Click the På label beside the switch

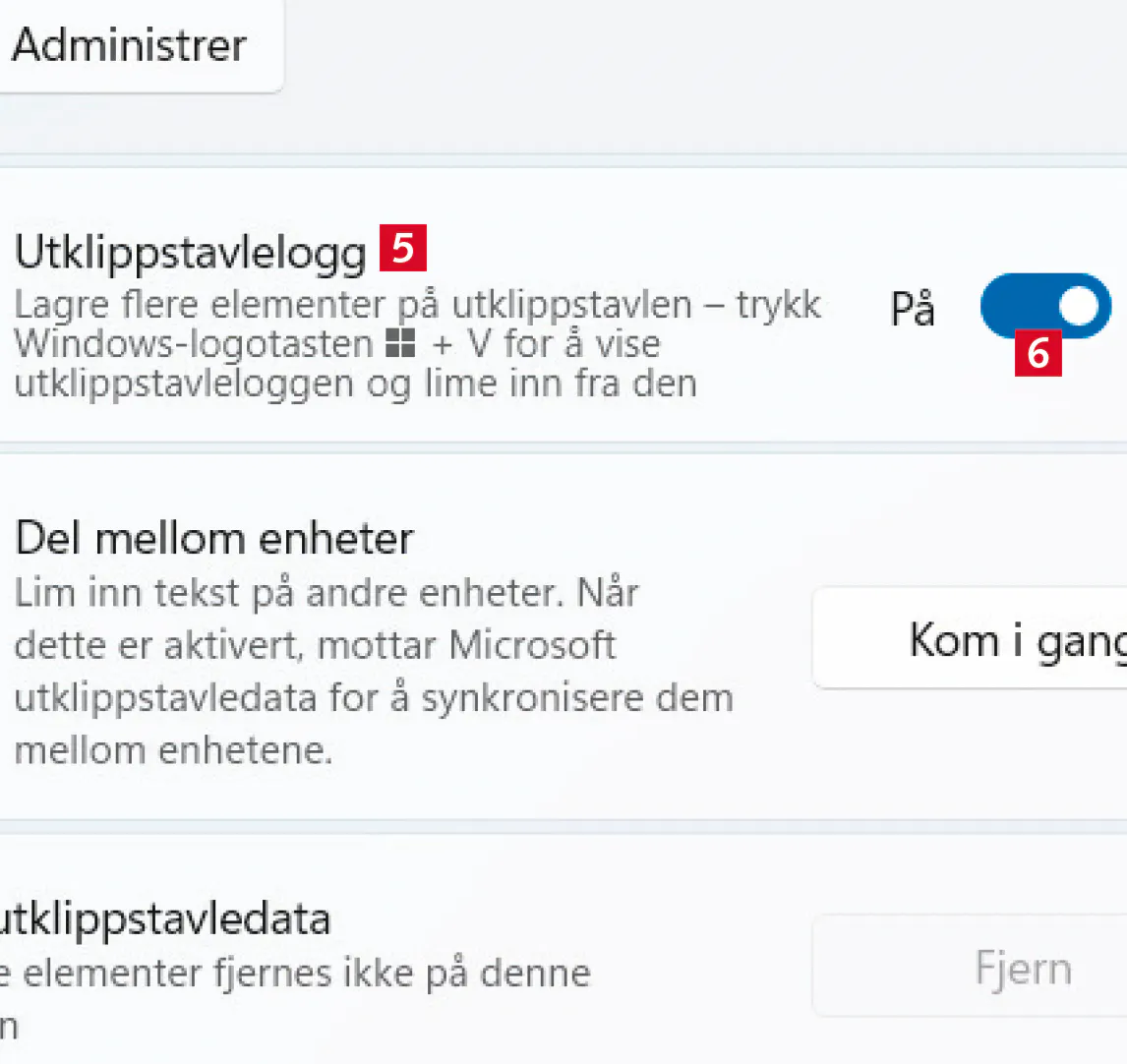point(912,310)
